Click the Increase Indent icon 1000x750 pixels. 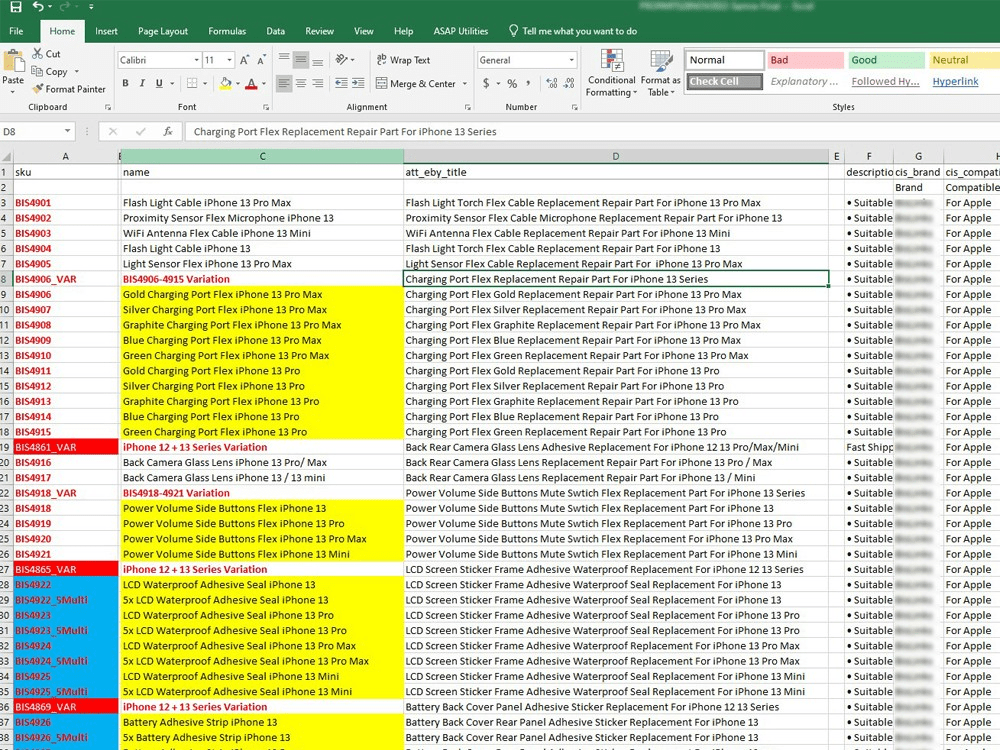[358, 83]
